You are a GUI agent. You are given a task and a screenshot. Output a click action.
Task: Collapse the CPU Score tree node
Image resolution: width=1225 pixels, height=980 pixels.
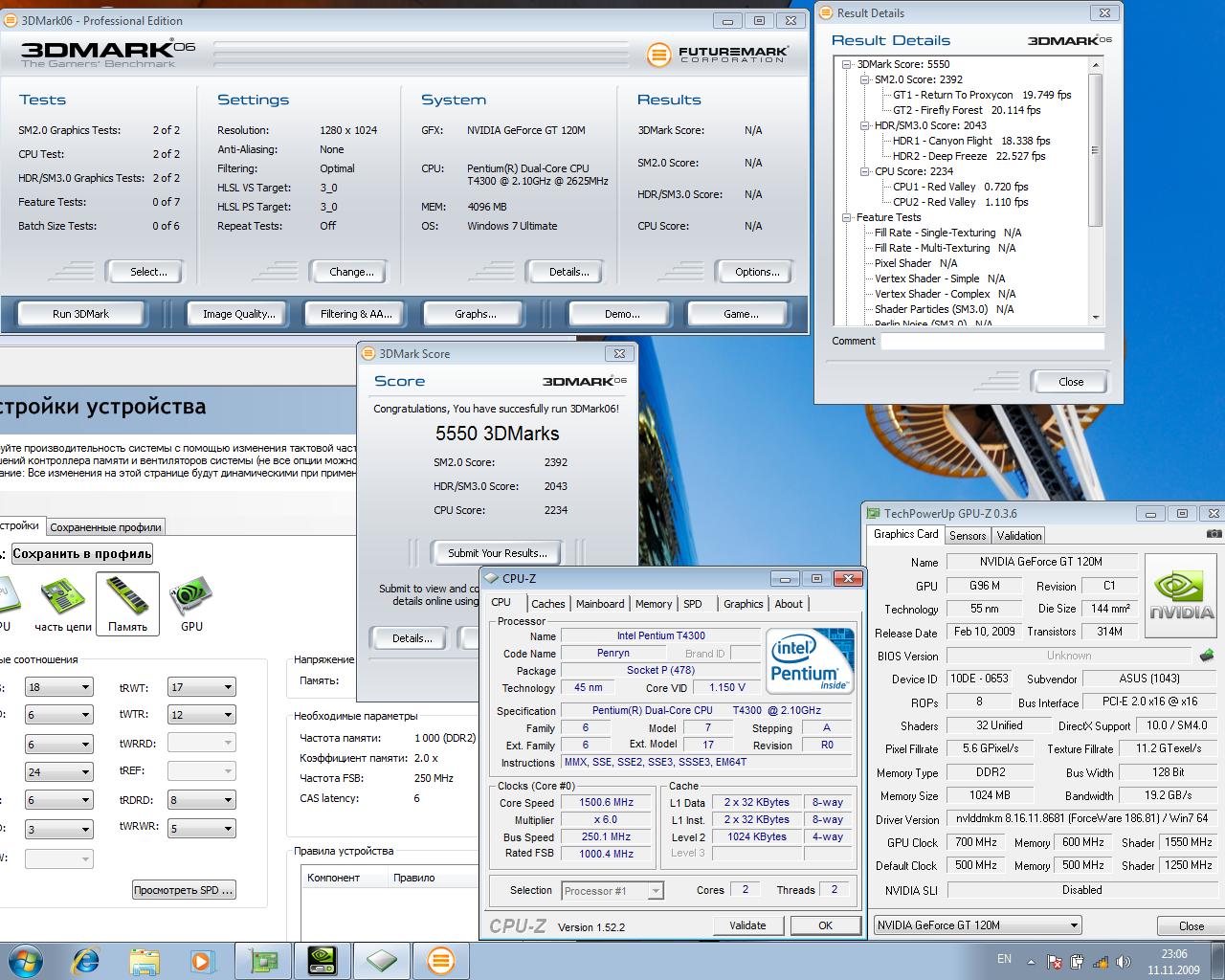click(865, 171)
